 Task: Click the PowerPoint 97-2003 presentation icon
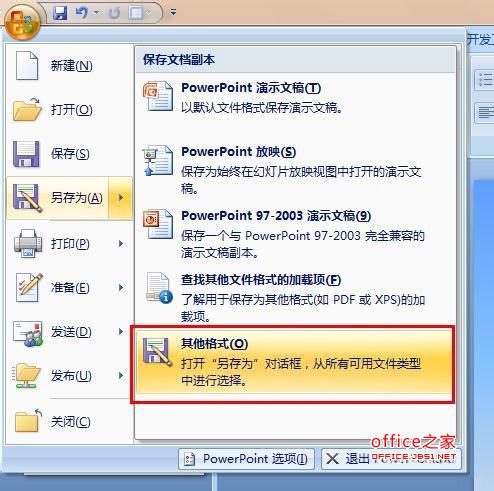point(158,224)
